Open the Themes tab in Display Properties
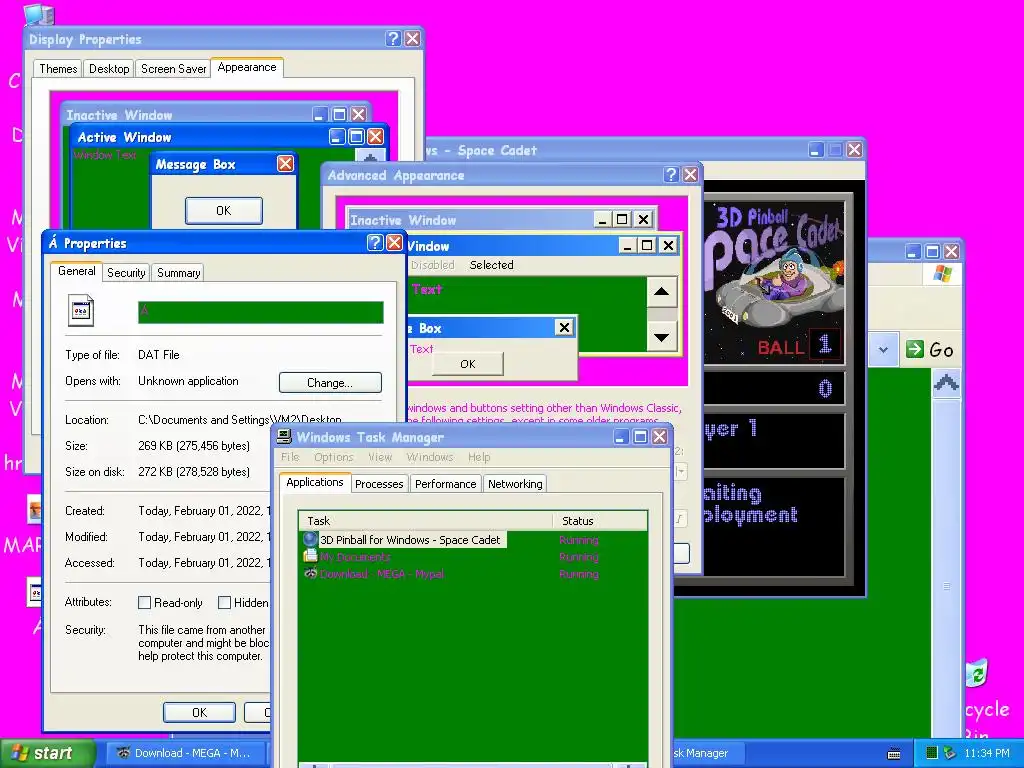Screen dimensions: 1024x768 [x=58, y=69]
